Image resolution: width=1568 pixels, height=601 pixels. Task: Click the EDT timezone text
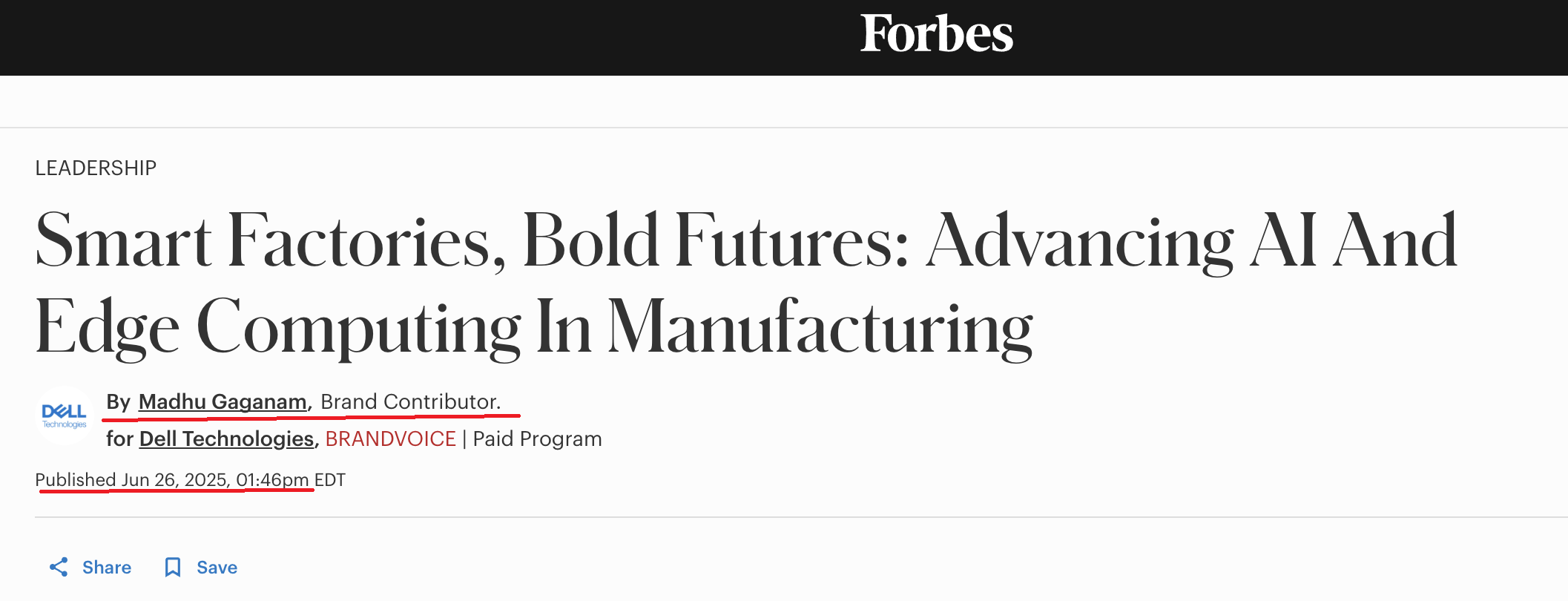click(330, 480)
